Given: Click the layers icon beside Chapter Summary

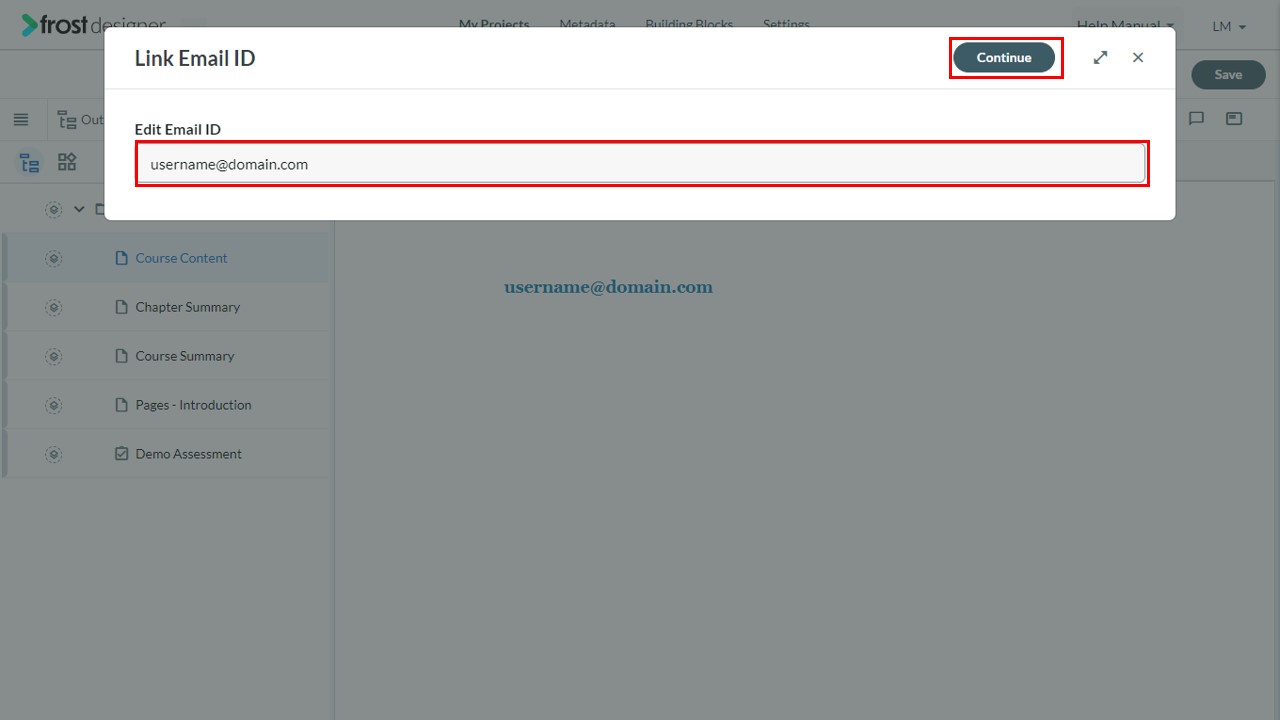Looking at the screenshot, I should tap(54, 307).
